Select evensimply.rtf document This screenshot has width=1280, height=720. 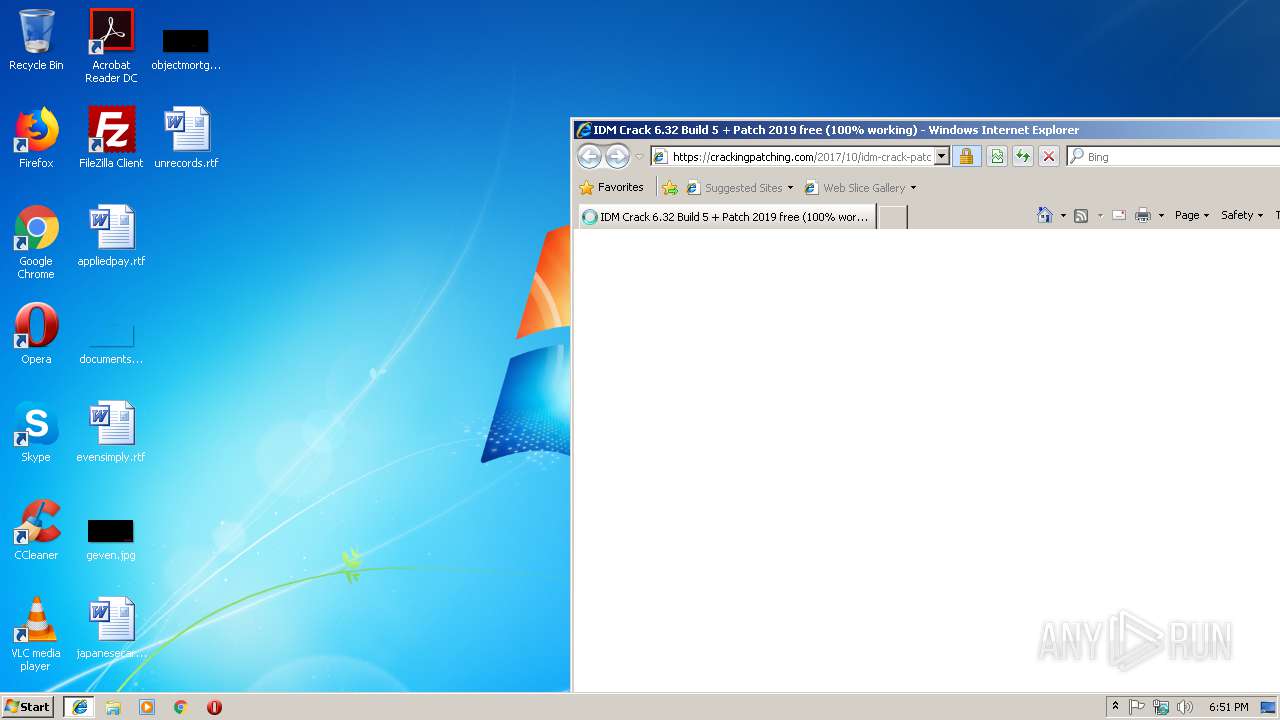(111, 432)
